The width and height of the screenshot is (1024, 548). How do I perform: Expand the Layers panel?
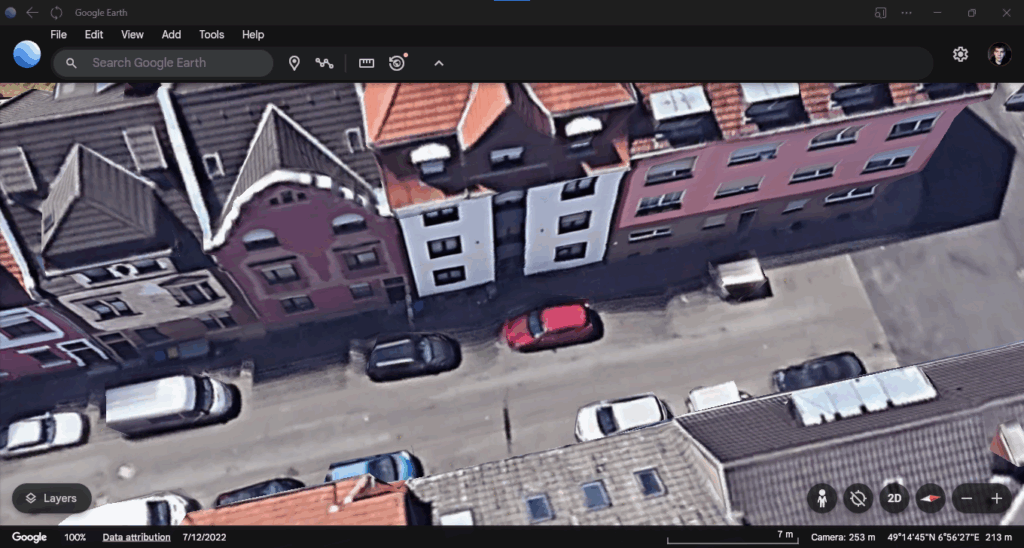51,498
